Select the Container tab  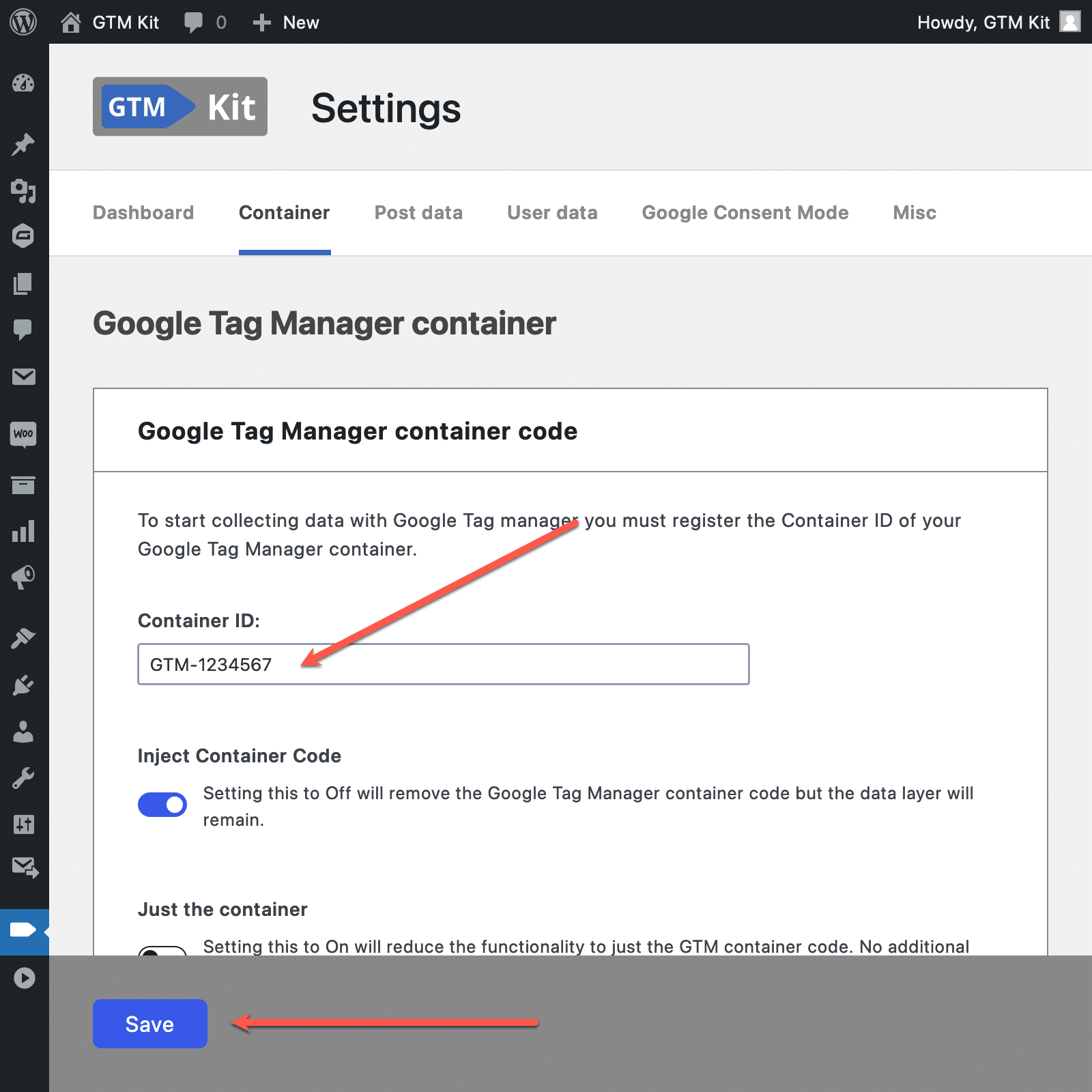[285, 213]
